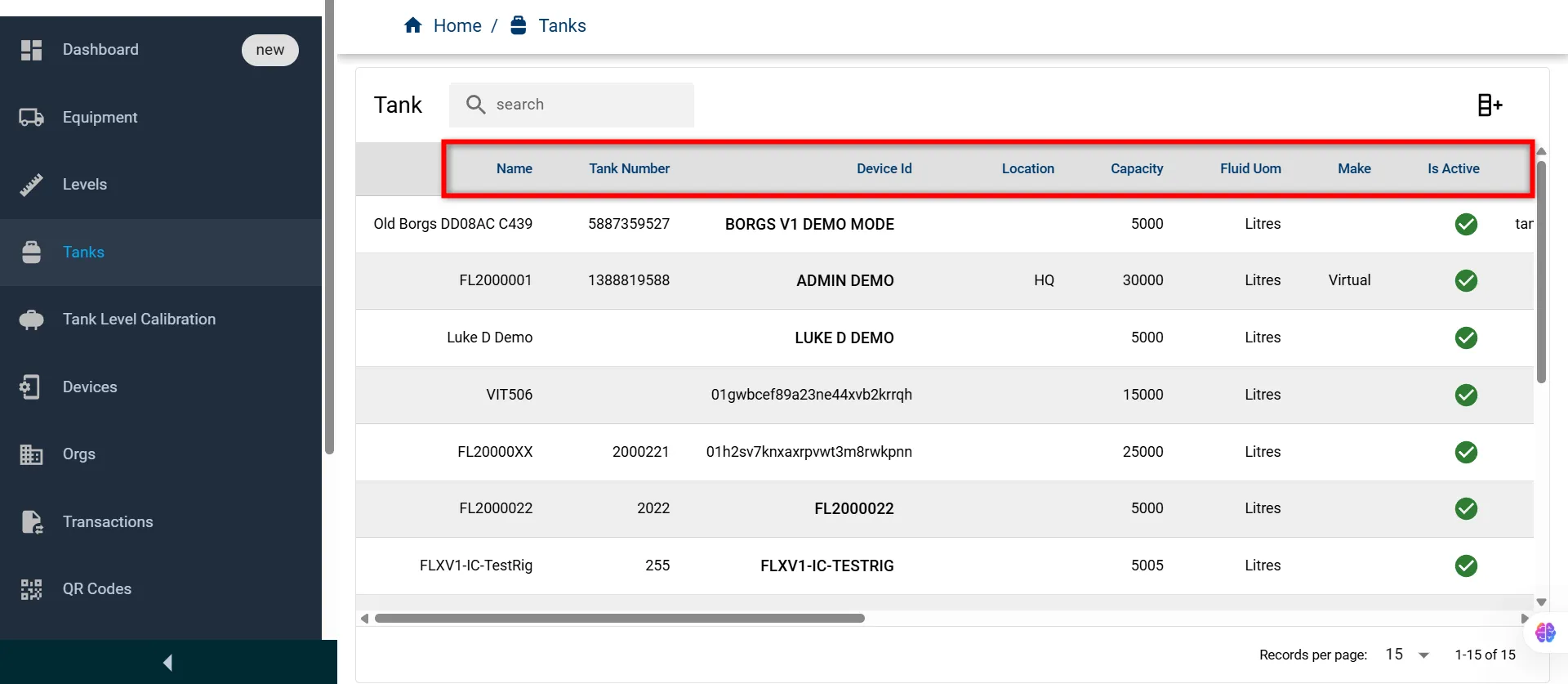Focus the tank search input field
The height and width of the screenshot is (684, 1568).
[572, 105]
